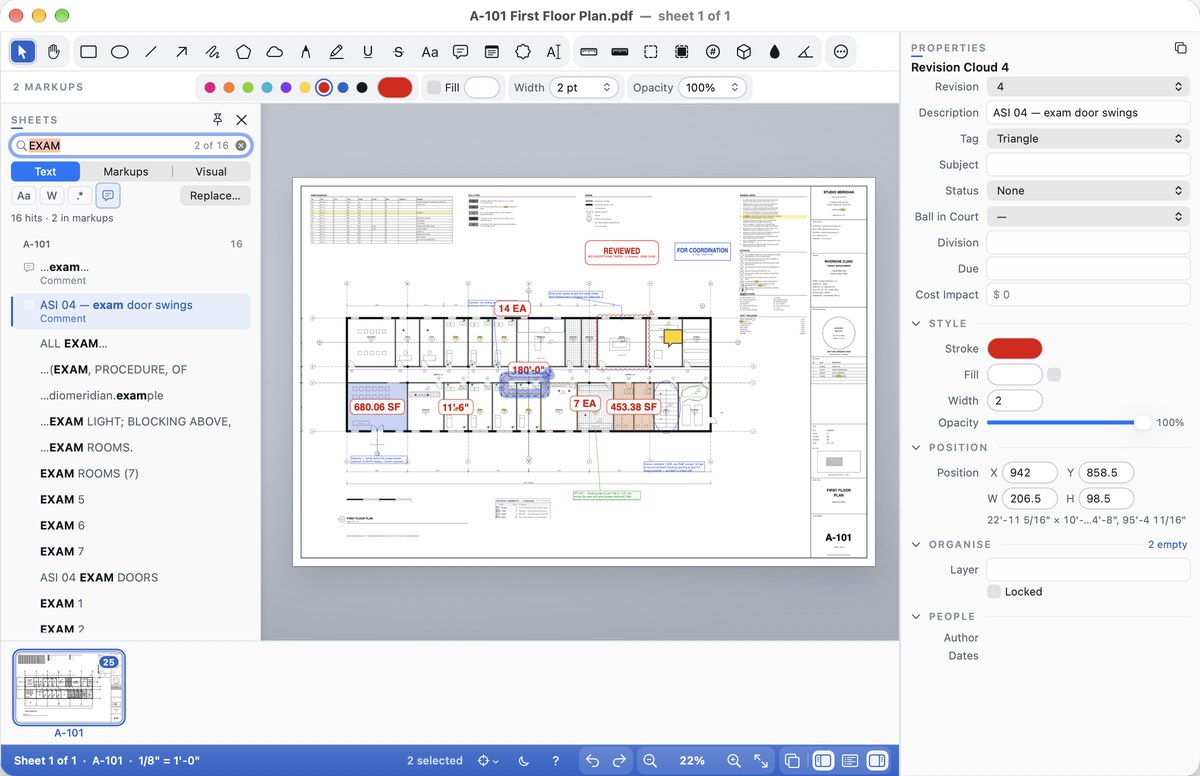Toggle the search-in-comments option
The width and height of the screenshot is (1200, 776).
pos(108,196)
